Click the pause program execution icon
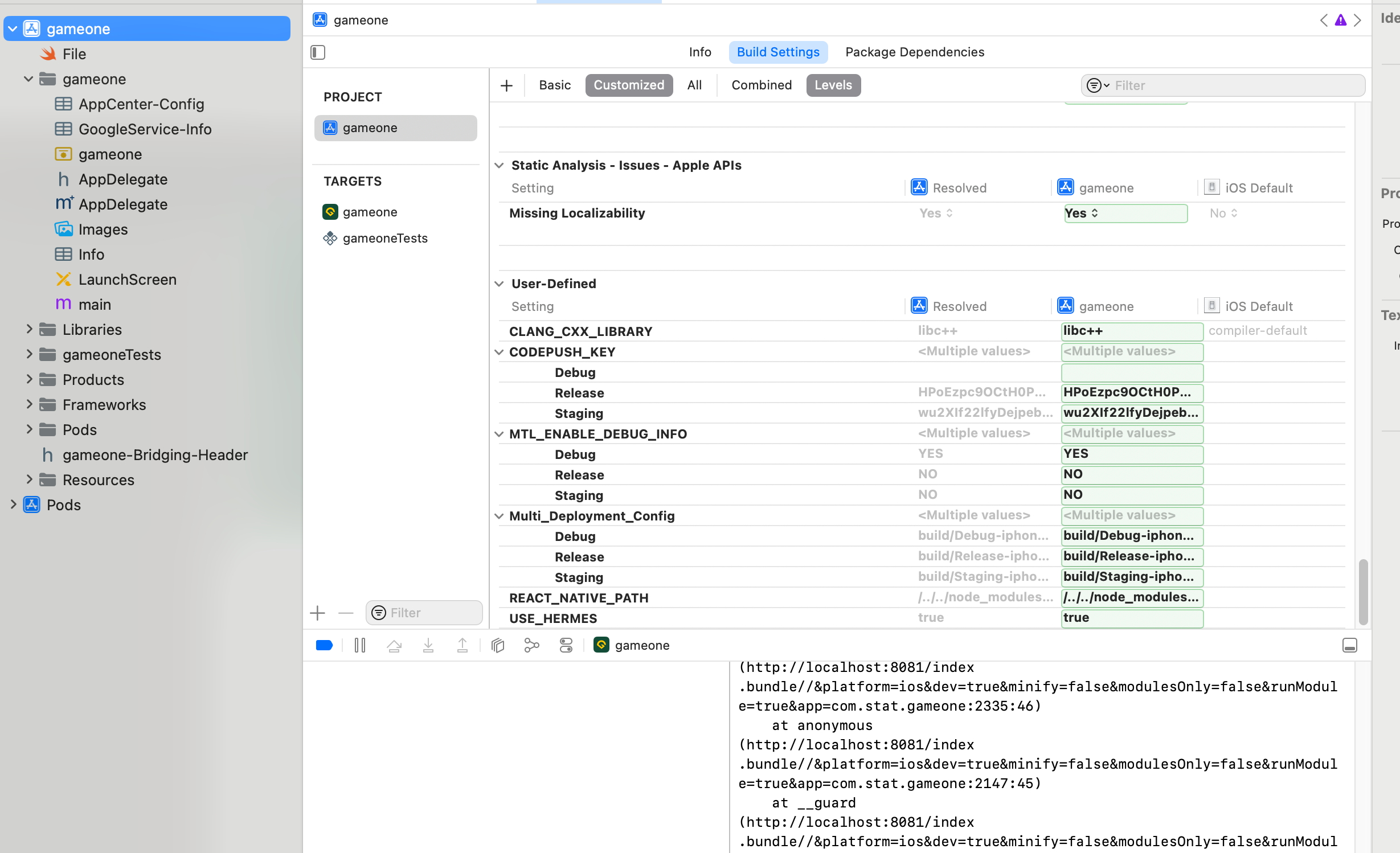The height and width of the screenshot is (853, 1400). pos(360,645)
